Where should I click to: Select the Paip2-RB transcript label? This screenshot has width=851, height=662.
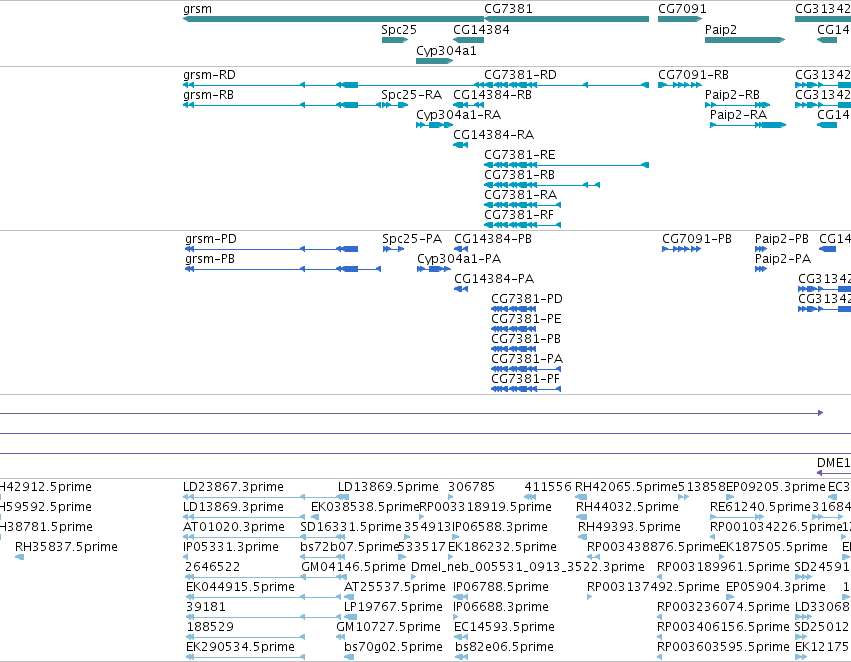tap(732, 95)
